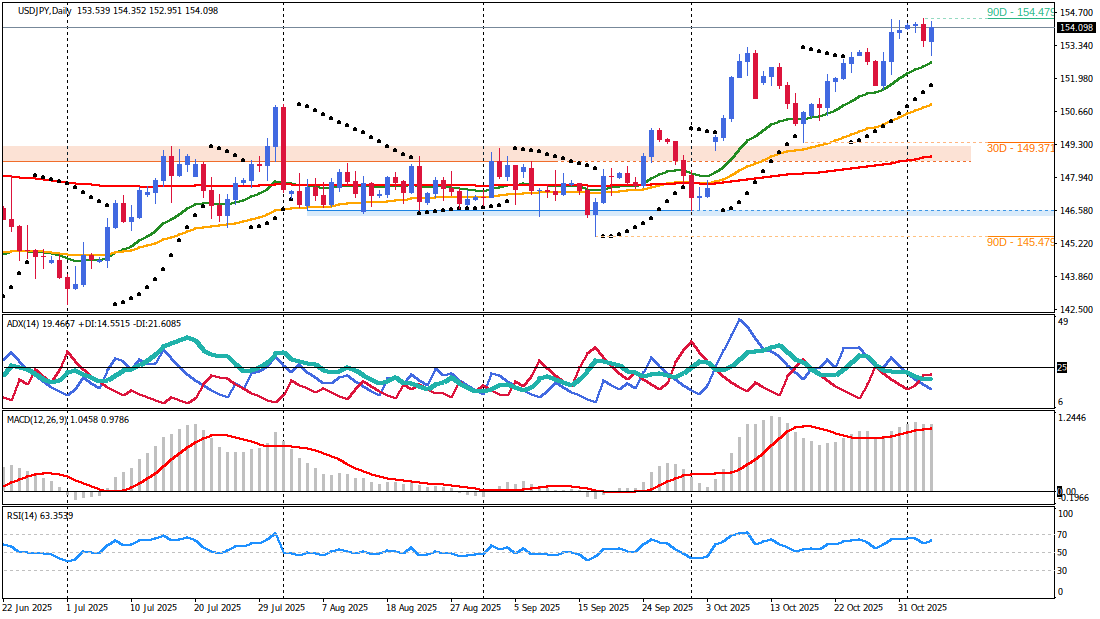This screenshot has width=1100, height=619.
Task: Click the RSI scale value 100
Action: (1065, 514)
